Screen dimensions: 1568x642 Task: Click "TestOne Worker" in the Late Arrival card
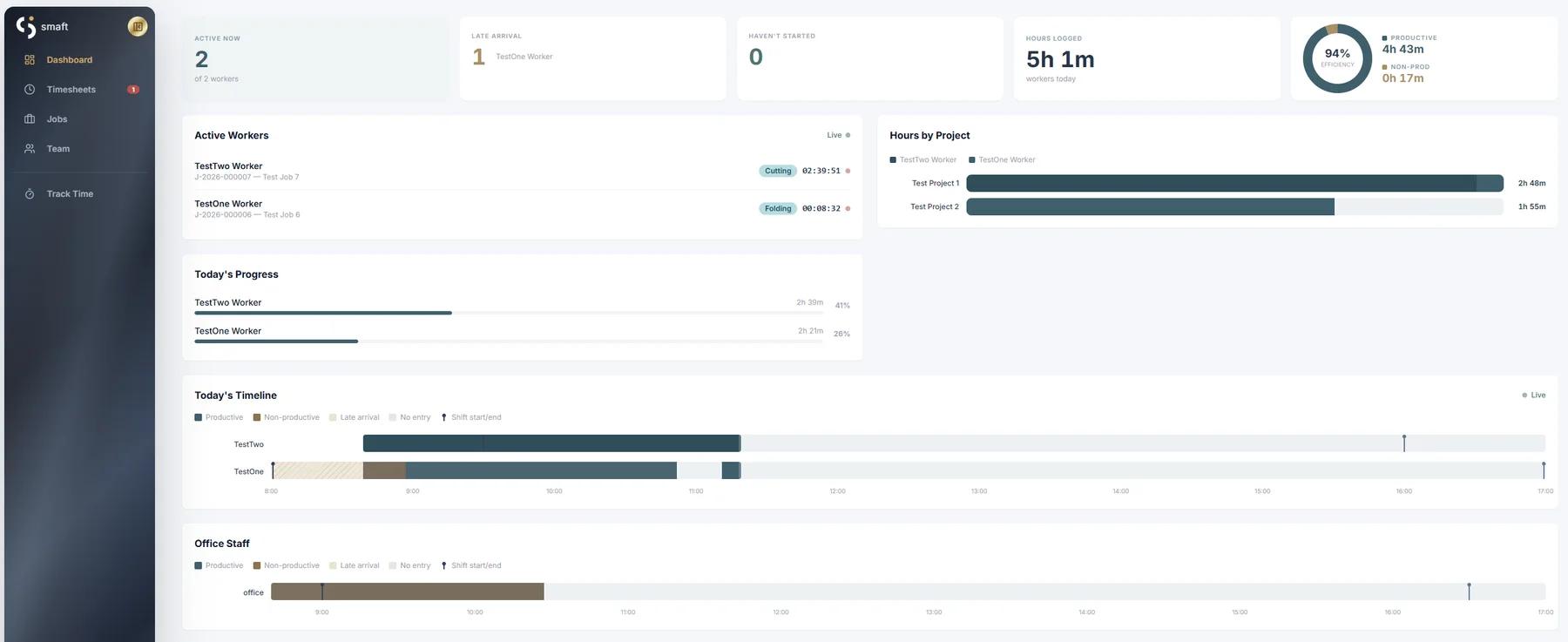524,57
